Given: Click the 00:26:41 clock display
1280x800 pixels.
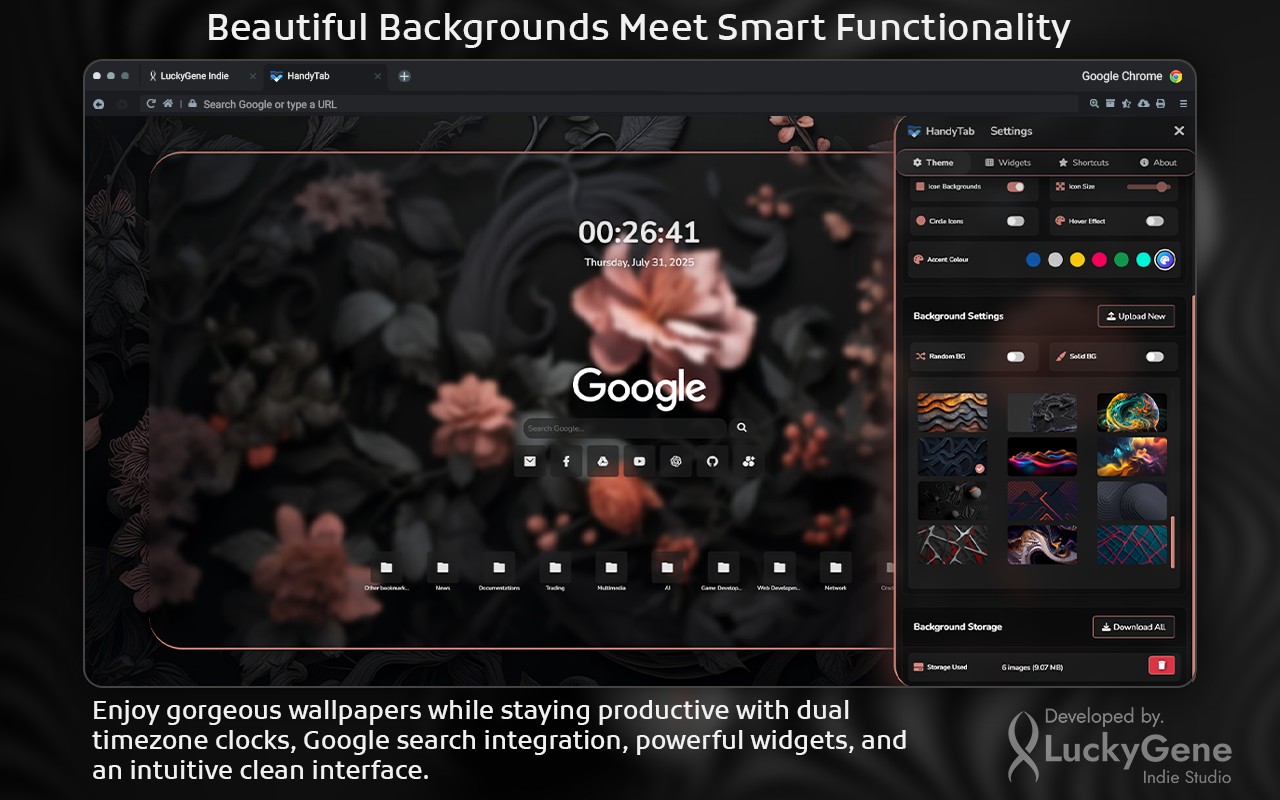Looking at the screenshot, I should click(639, 233).
